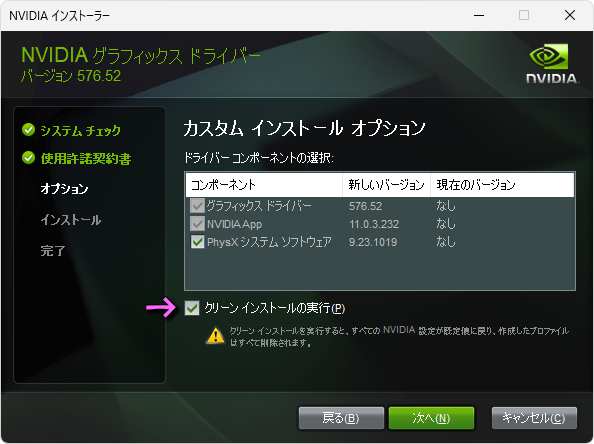Click the green checkmark beside 使用許諾契約書
Image resolution: width=594 pixels, height=444 pixels.
pyautogui.click(x=28, y=158)
